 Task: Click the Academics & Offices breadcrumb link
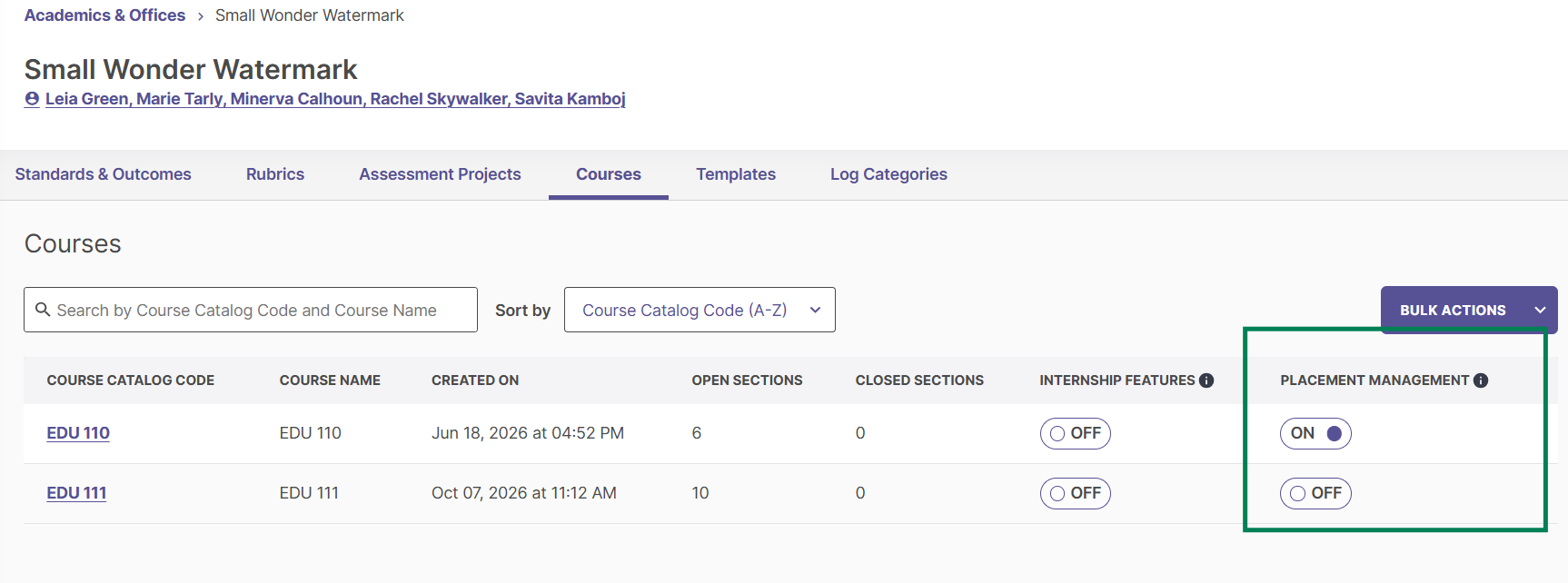coord(104,15)
